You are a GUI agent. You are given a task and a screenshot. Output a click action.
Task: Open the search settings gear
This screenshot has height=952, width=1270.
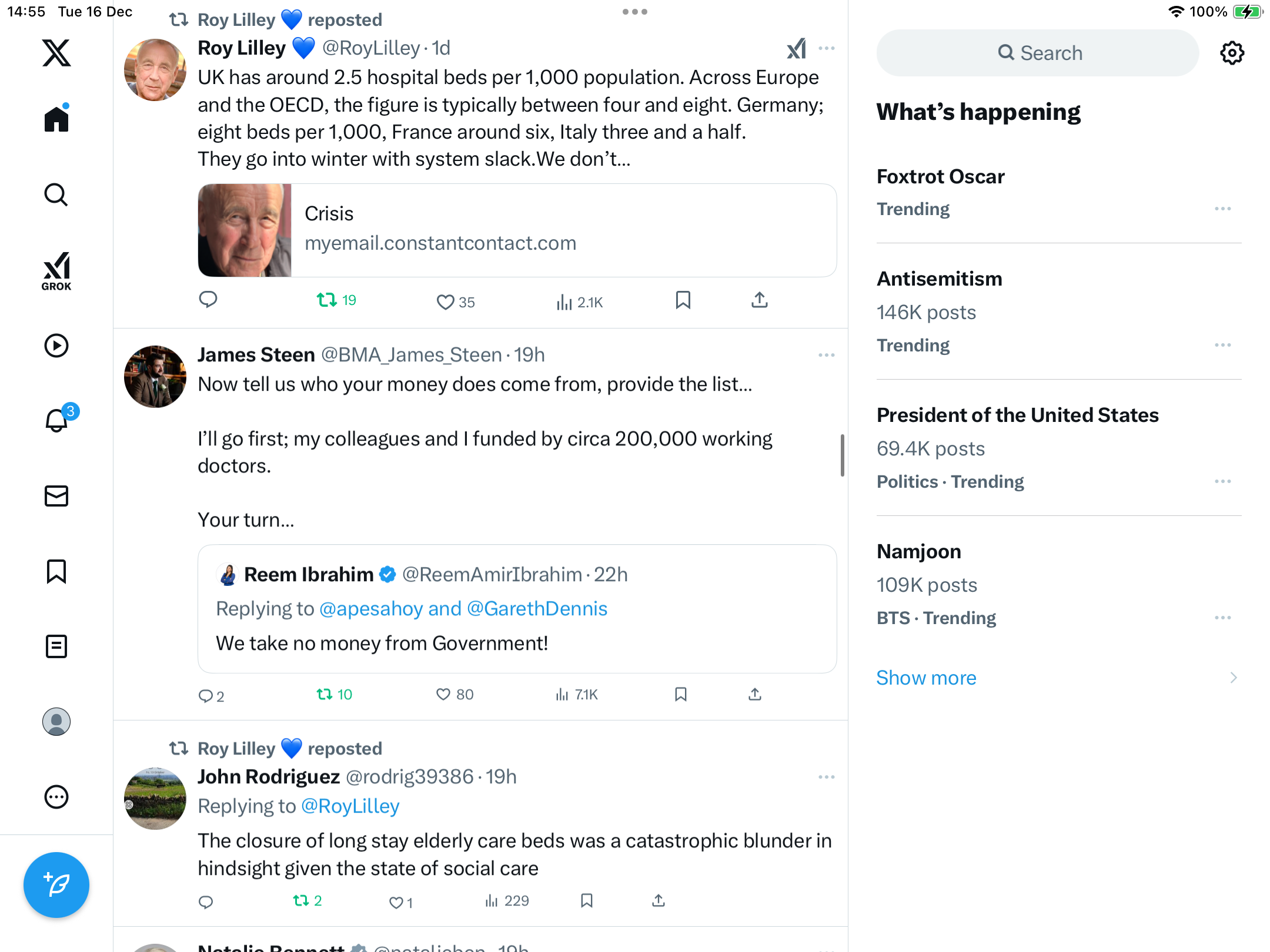(1232, 53)
